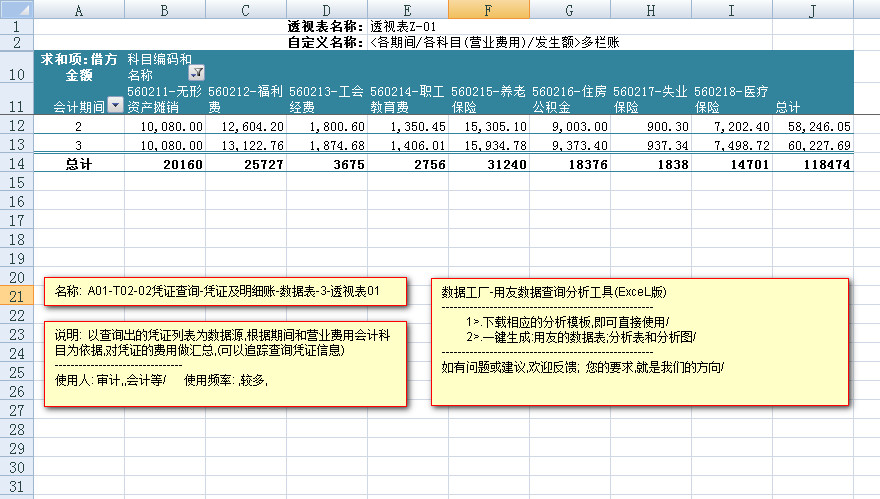Select period 3 cell in column A
The width and height of the screenshot is (880, 499).
click(x=79, y=145)
